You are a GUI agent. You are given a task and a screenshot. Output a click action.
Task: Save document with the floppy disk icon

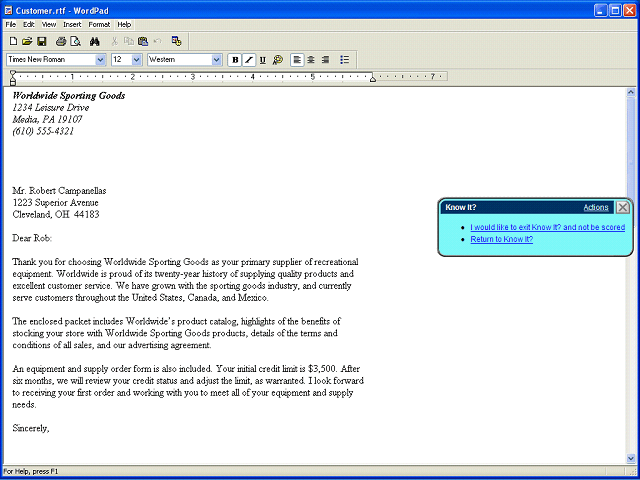click(x=42, y=41)
